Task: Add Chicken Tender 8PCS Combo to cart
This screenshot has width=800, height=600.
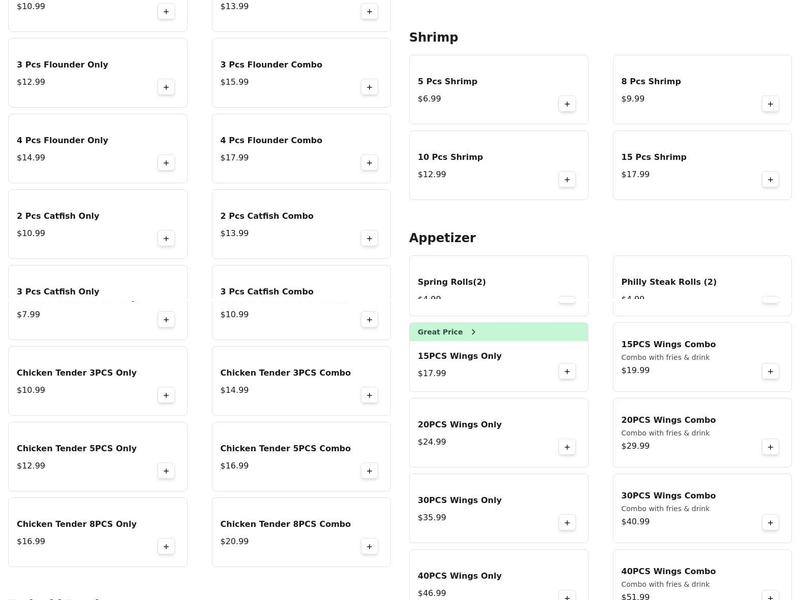Action: [369, 547]
